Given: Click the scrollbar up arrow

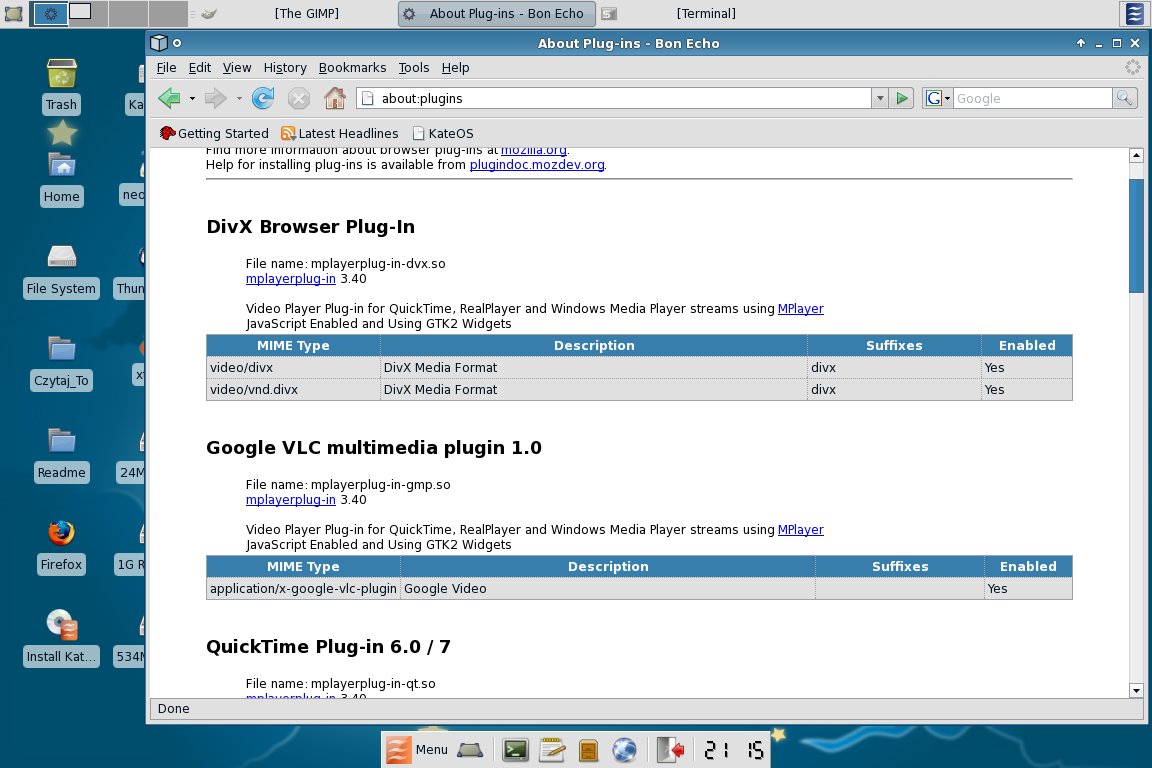Looking at the screenshot, I should [1136, 155].
